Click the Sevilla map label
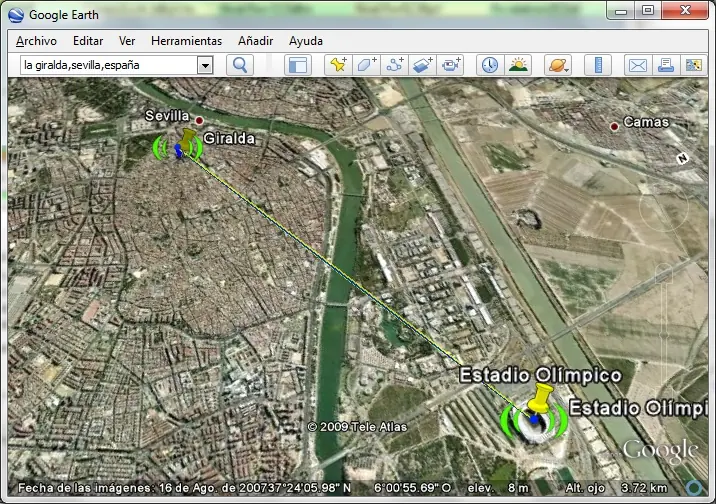This screenshot has height=504, width=716. 167,116
